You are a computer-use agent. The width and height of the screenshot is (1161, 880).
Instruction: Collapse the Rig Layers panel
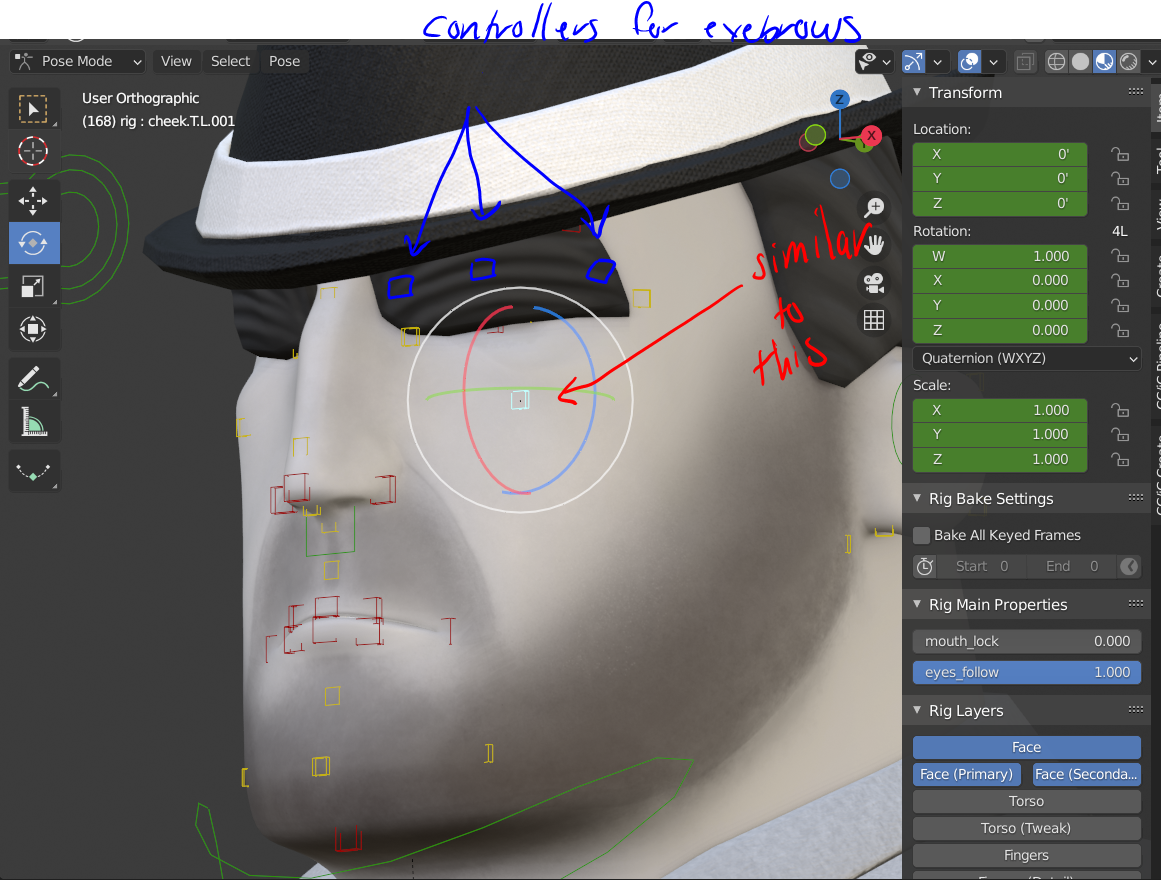tap(917, 710)
